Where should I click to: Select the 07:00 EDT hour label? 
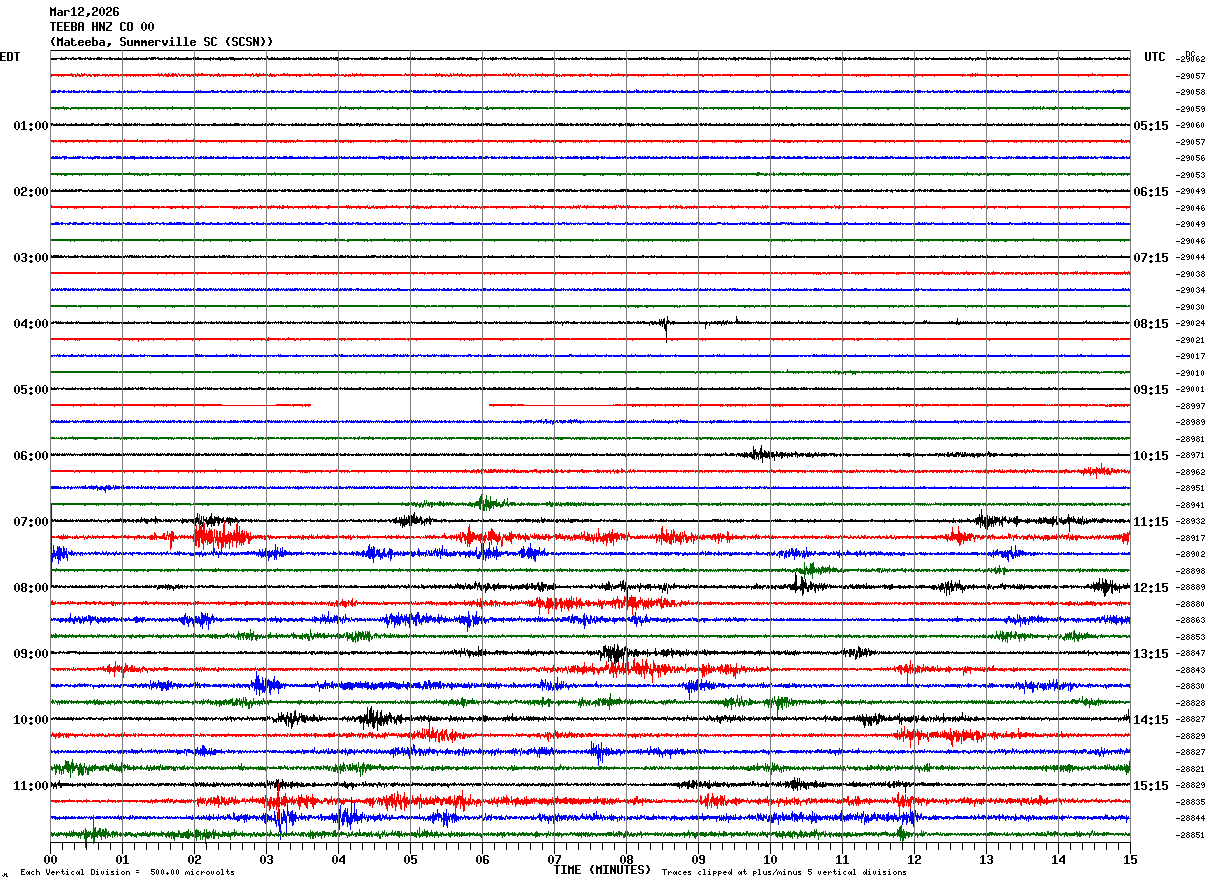31,522
